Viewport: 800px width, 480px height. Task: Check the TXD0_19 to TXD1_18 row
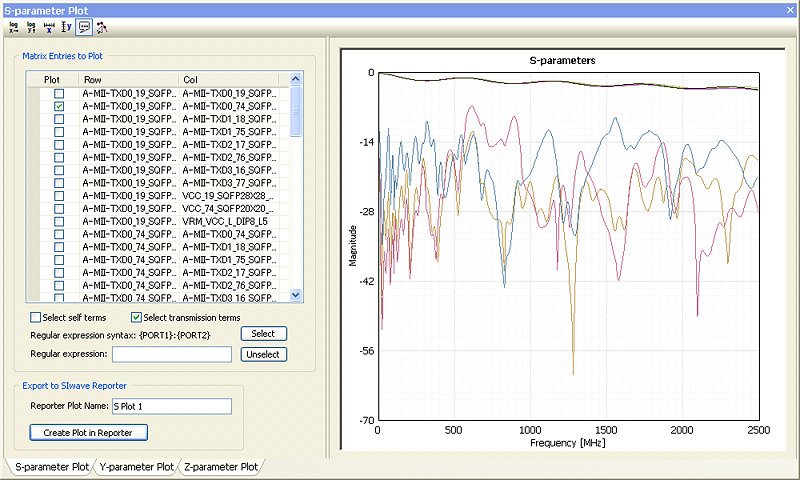tap(59, 119)
